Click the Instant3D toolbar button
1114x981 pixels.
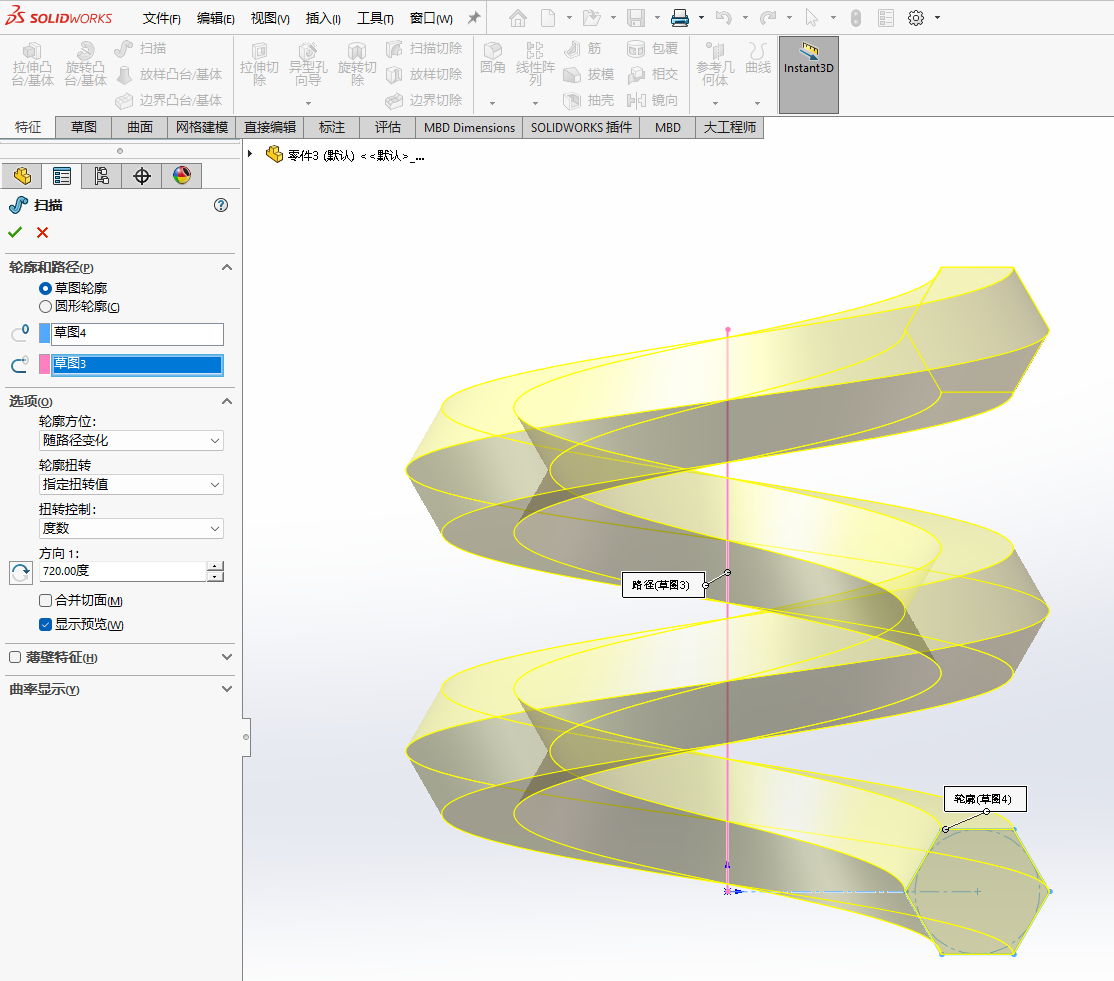[808, 59]
